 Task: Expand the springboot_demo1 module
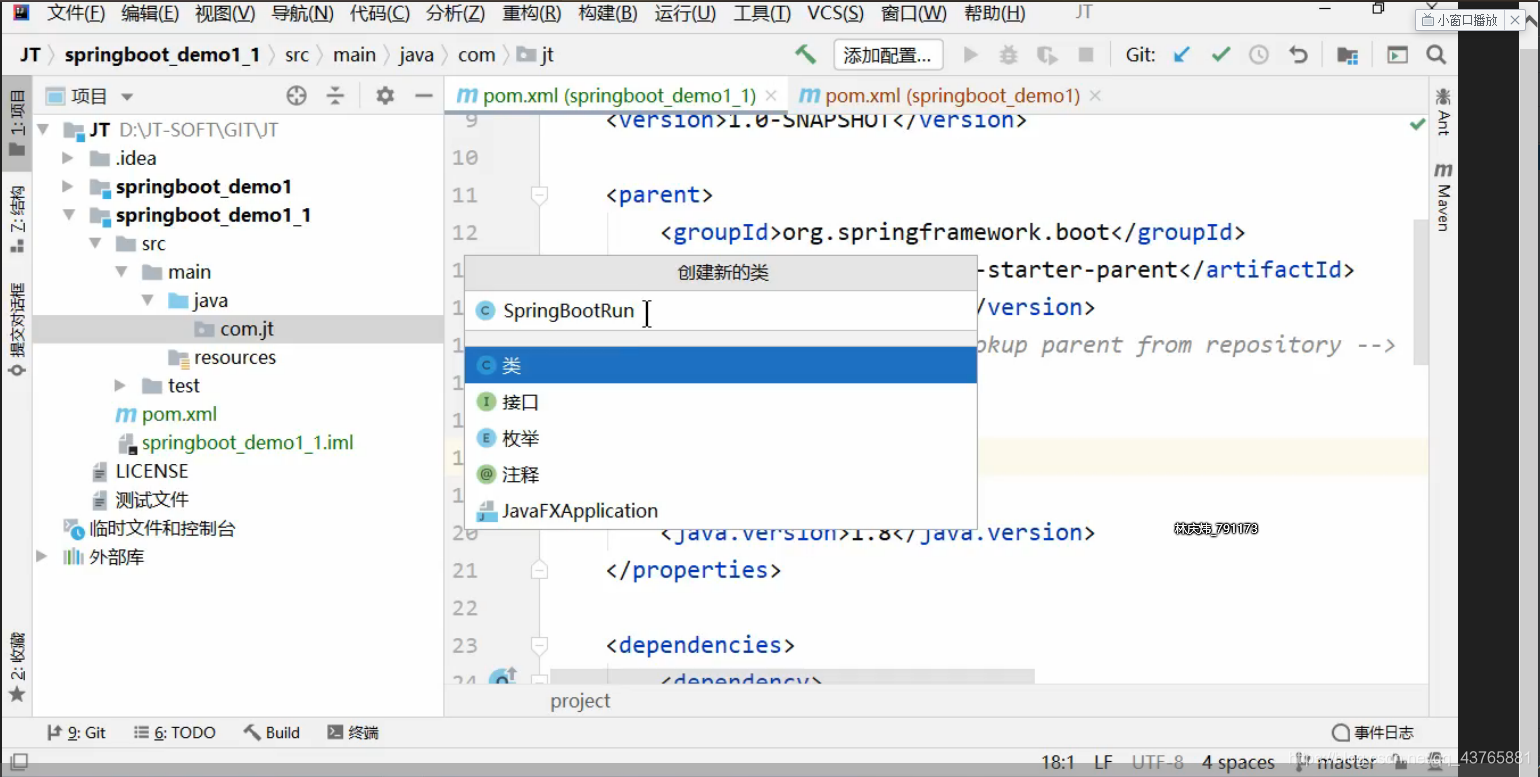pyautogui.click(x=68, y=186)
